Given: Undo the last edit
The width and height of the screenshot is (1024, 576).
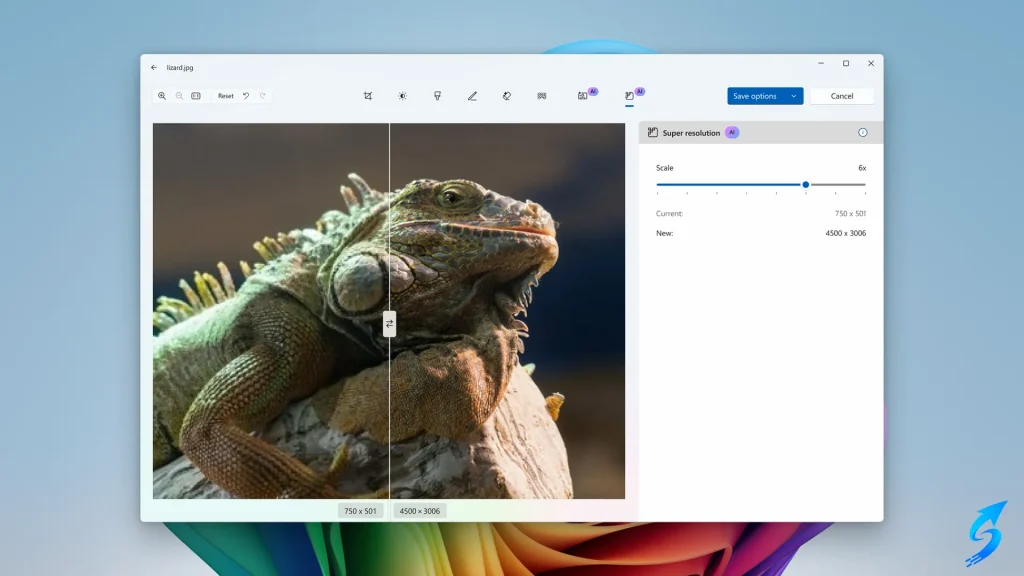Looking at the screenshot, I should coord(246,96).
